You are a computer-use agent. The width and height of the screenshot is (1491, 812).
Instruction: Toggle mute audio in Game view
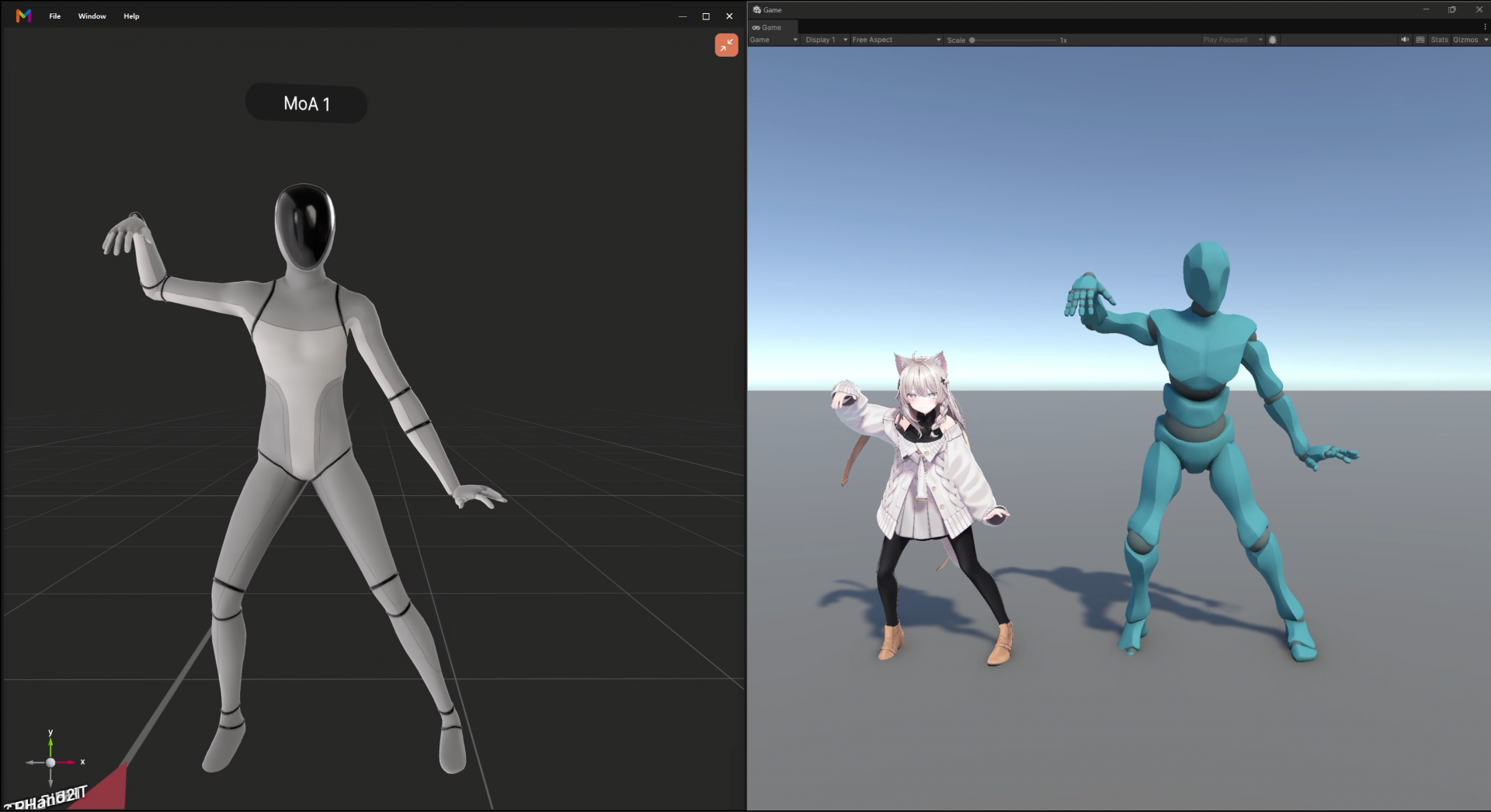click(x=1404, y=40)
